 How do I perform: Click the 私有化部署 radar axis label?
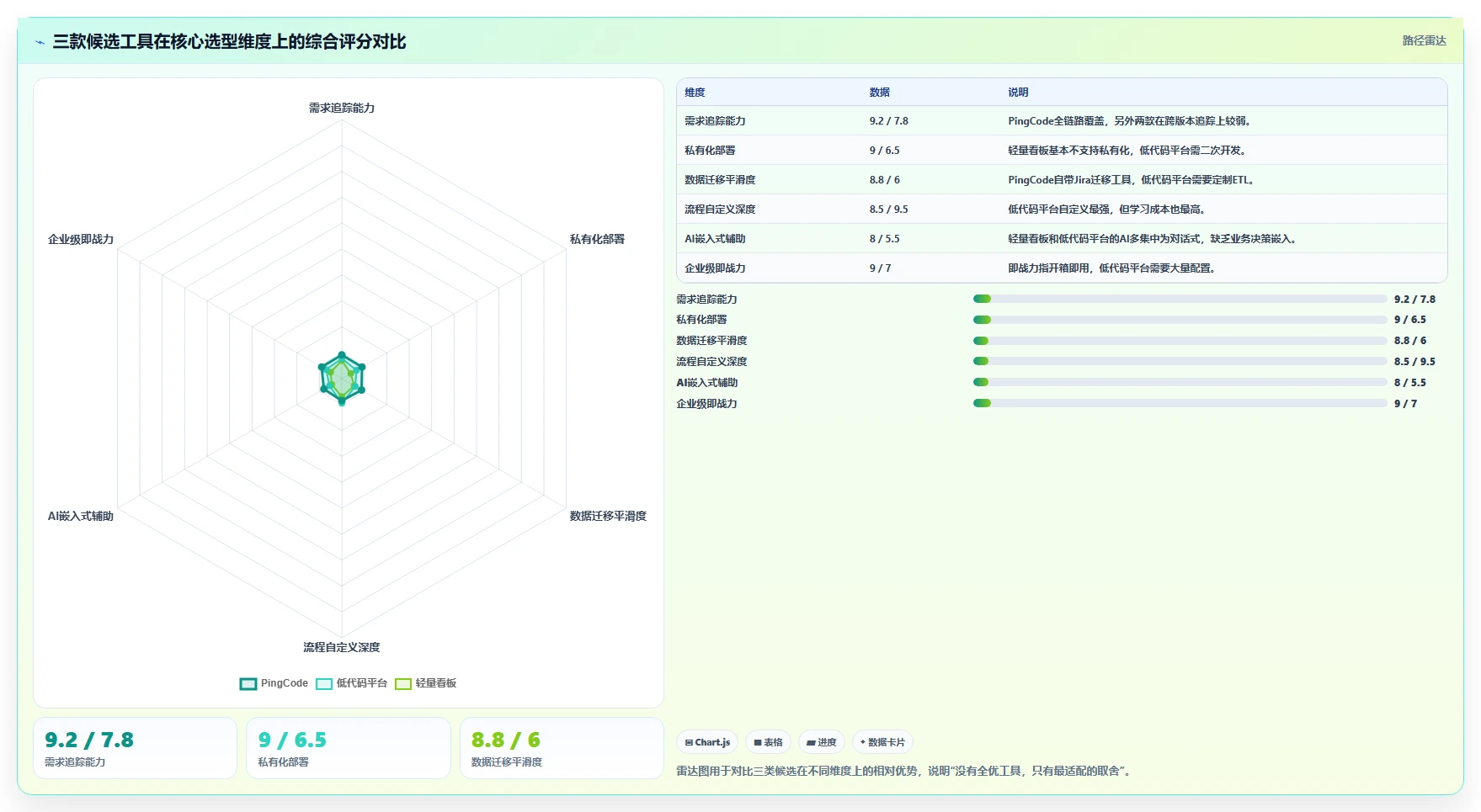[597, 239]
